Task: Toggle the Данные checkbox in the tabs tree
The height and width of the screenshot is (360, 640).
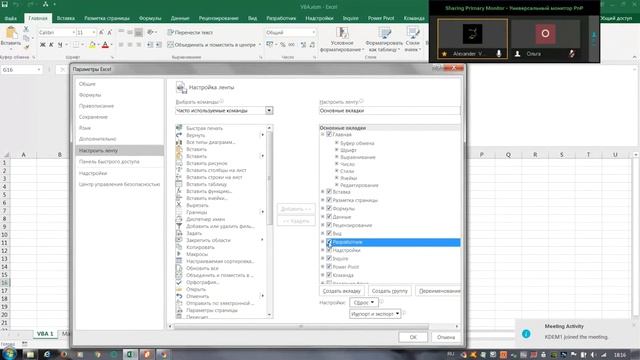Action: tap(329, 217)
